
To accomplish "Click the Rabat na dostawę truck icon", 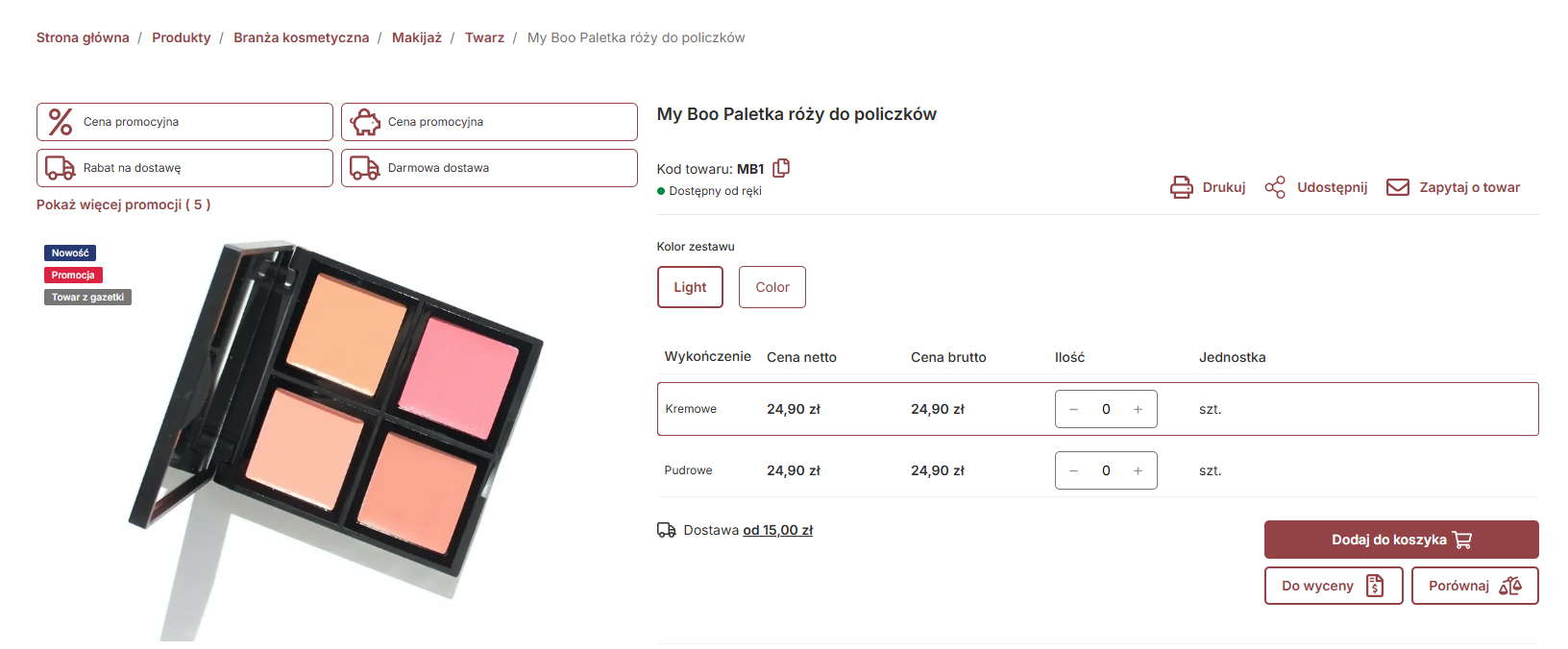I will click(x=61, y=168).
